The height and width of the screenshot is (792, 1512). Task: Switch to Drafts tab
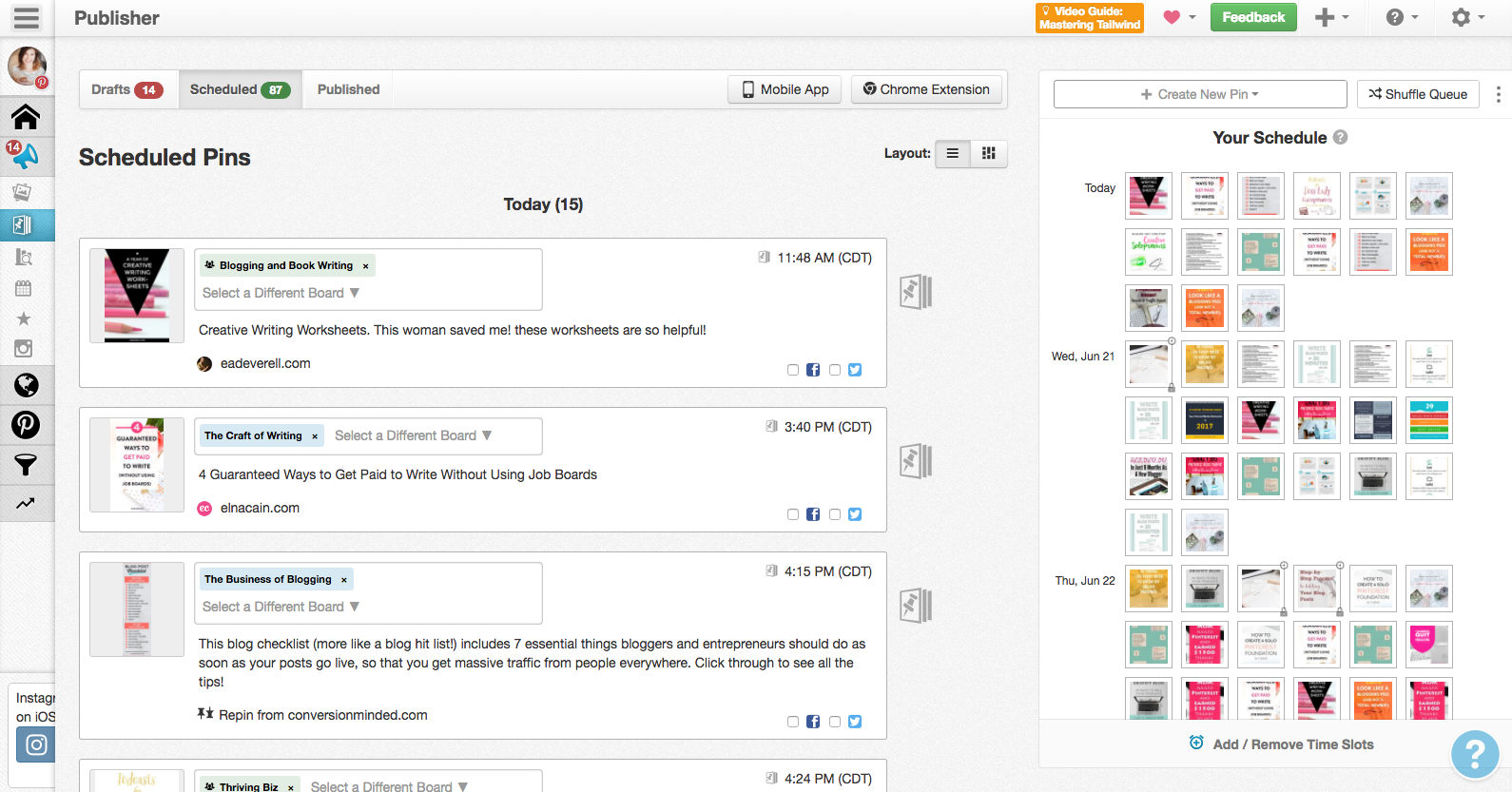[127, 89]
